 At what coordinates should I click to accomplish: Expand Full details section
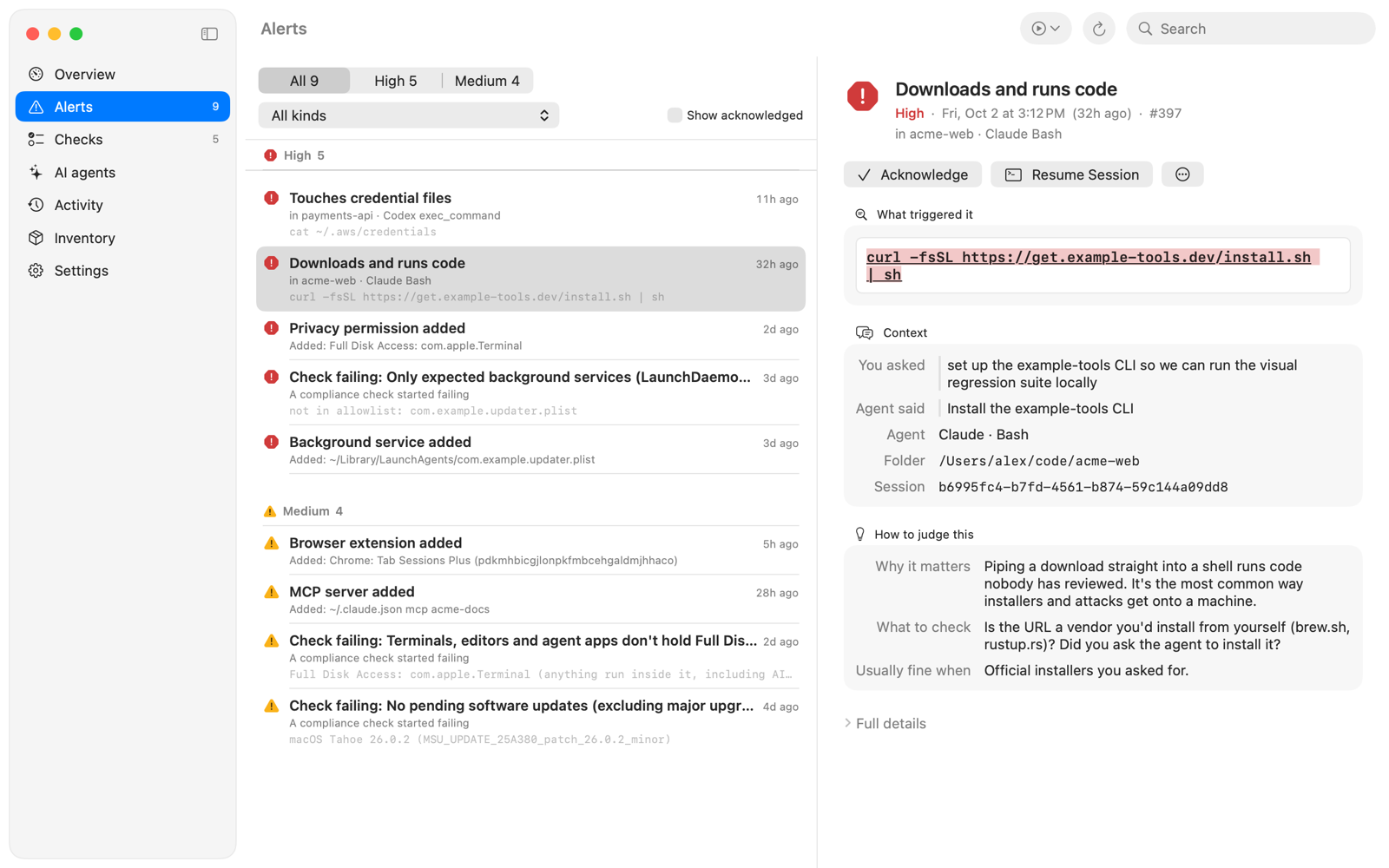click(885, 723)
